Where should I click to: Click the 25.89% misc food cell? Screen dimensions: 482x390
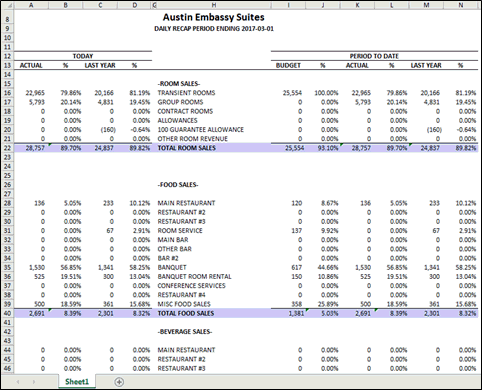click(328, 304)
